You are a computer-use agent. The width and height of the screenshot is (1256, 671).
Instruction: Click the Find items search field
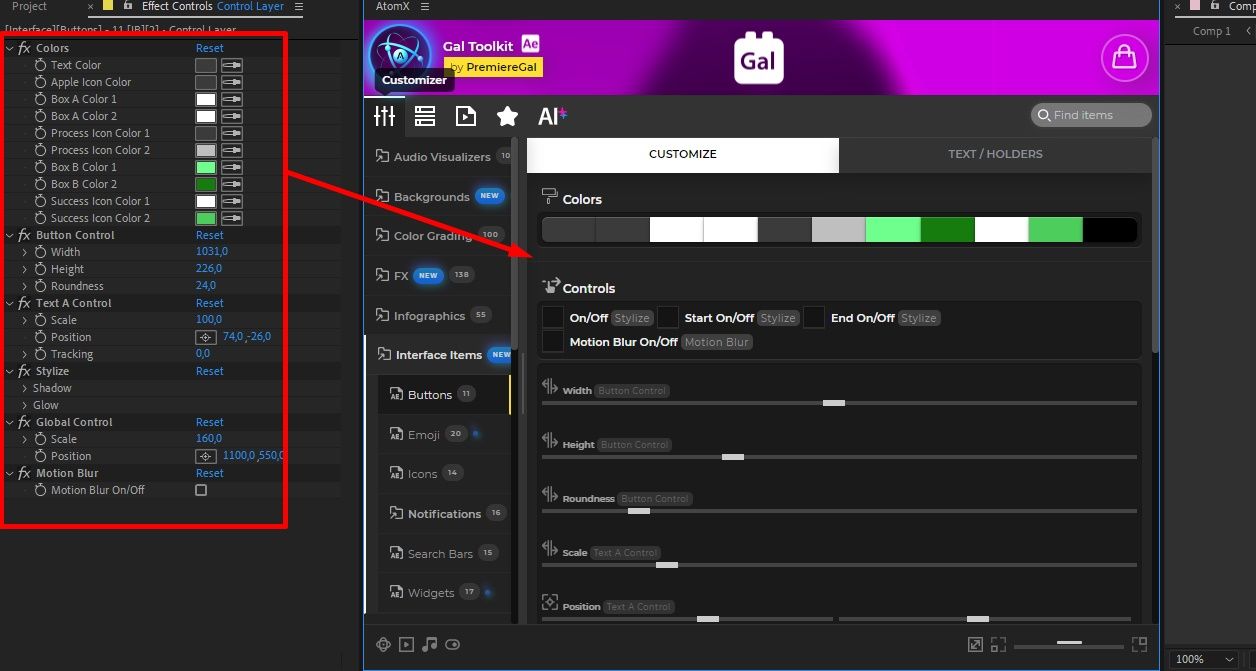pyautogui.click(x=1090, y=114)
